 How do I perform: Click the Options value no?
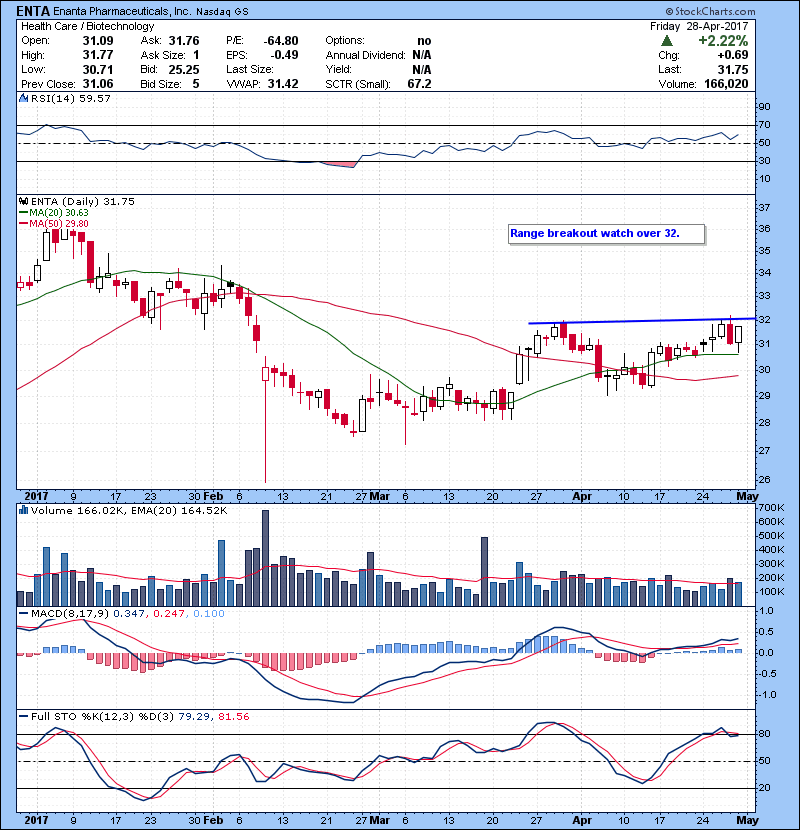coord(424,41)
